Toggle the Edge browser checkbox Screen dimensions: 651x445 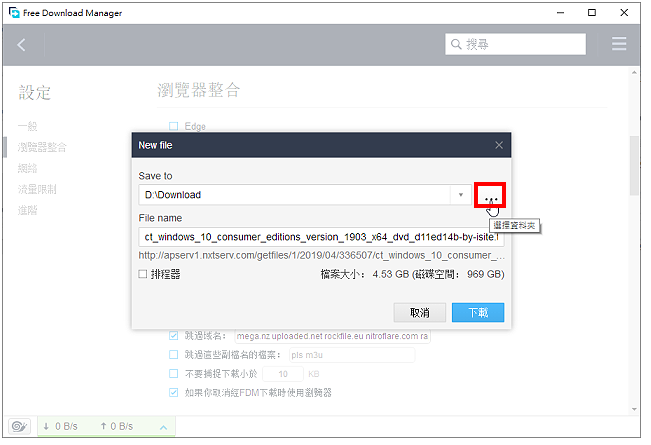pyautogui.click(x=174, y=126)
